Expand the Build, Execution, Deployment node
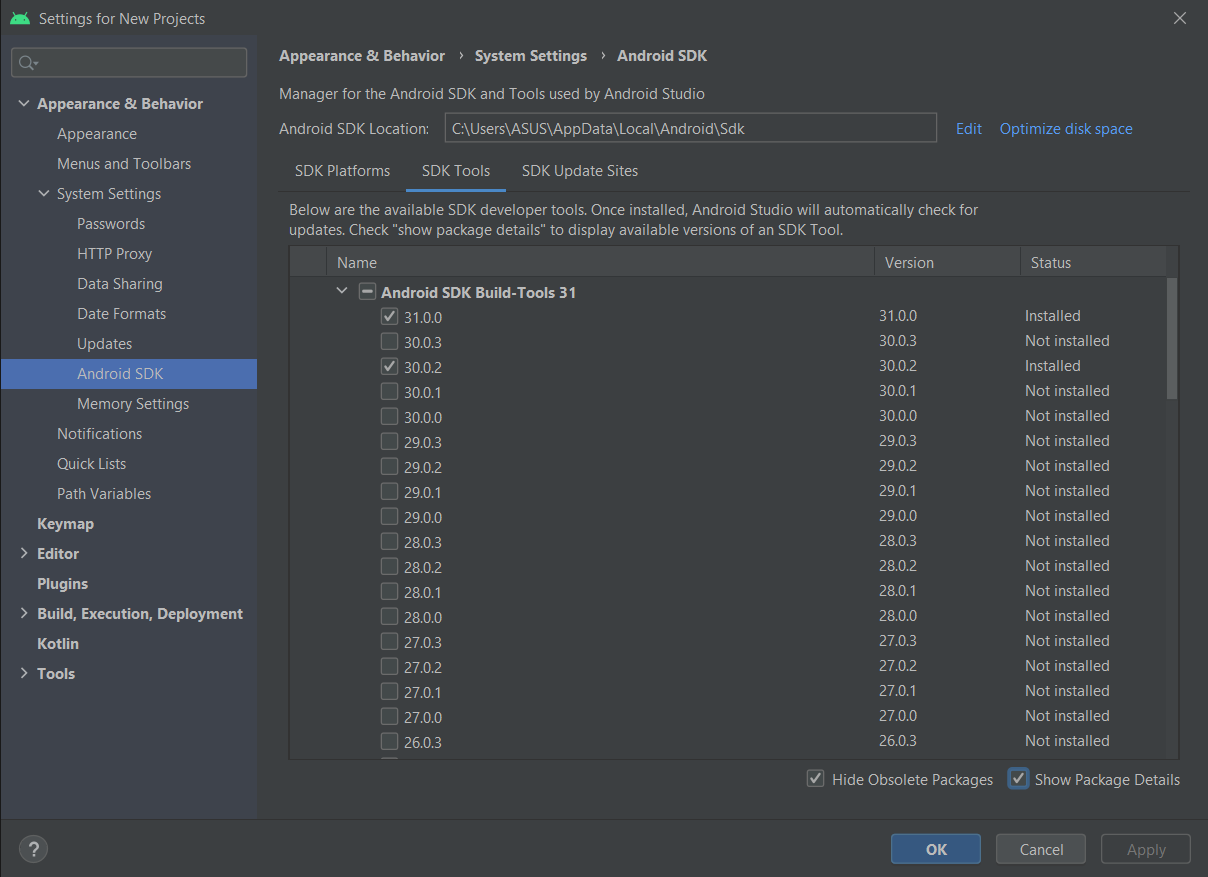The width and height of the screenshot is (1208, 877). coord(24,613)
